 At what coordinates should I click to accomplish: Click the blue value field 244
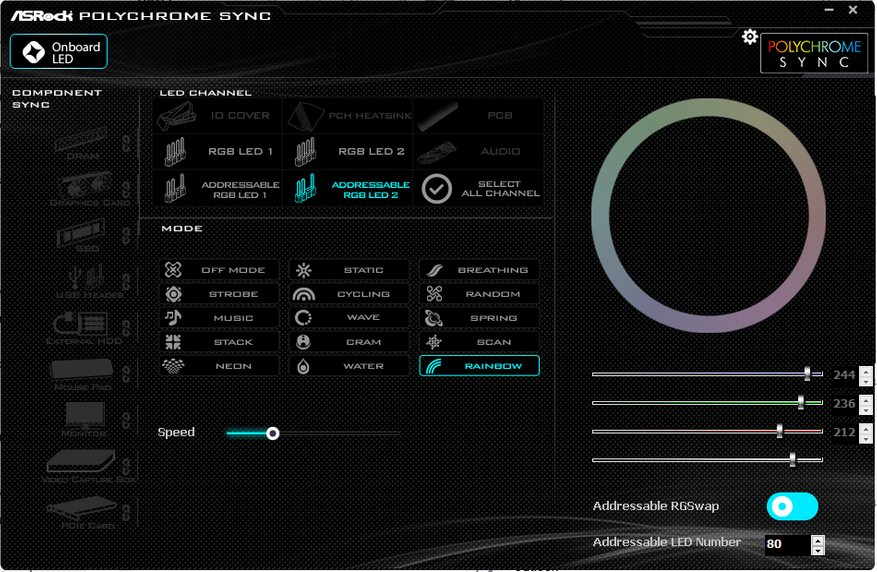844,375
